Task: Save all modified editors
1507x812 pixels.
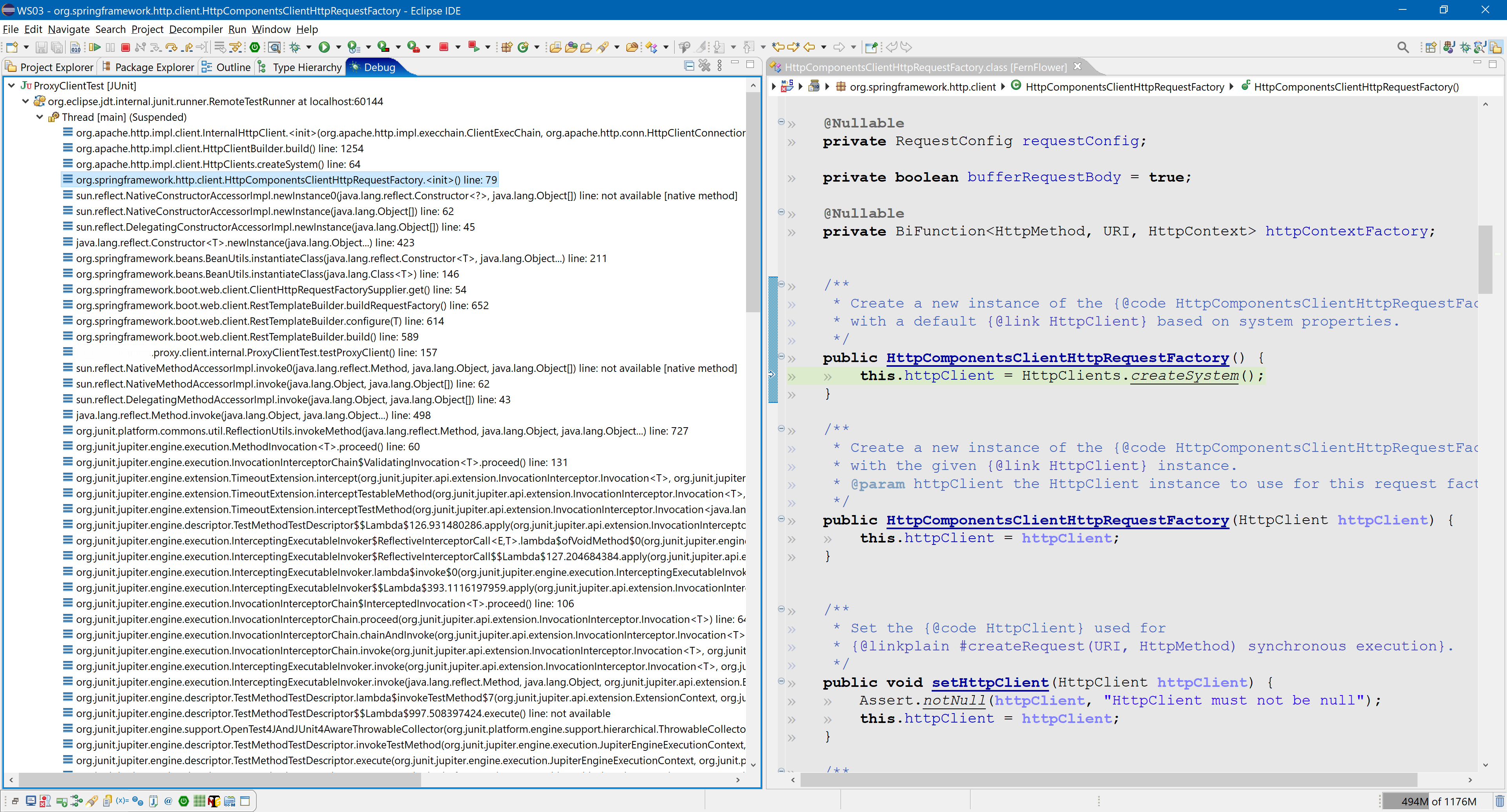Action: coord(57,47)
